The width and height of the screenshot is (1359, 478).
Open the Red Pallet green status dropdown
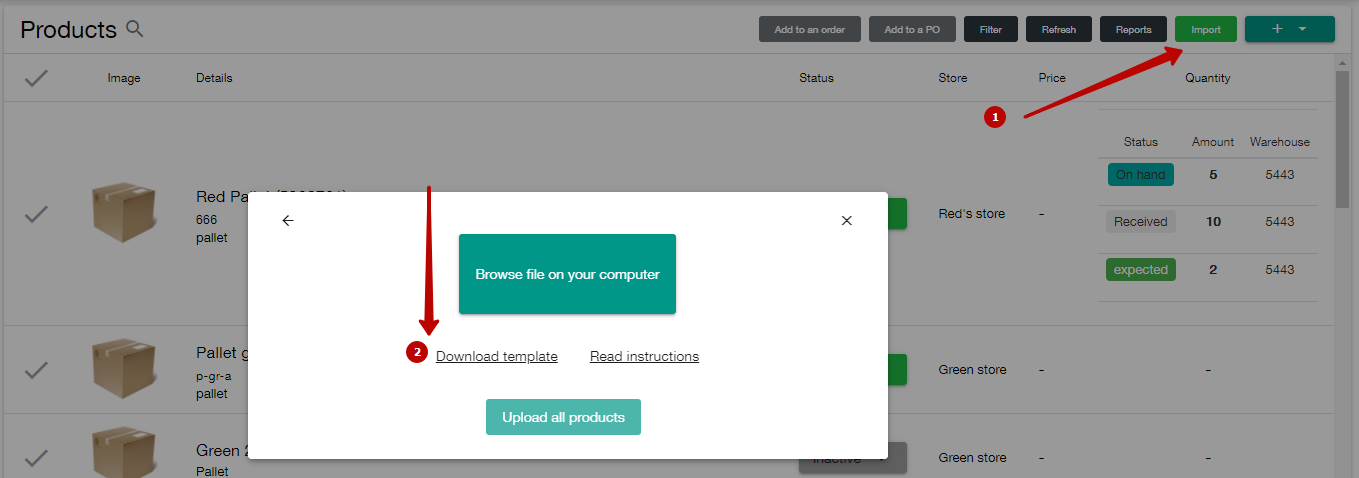click(x=897, y=213)
